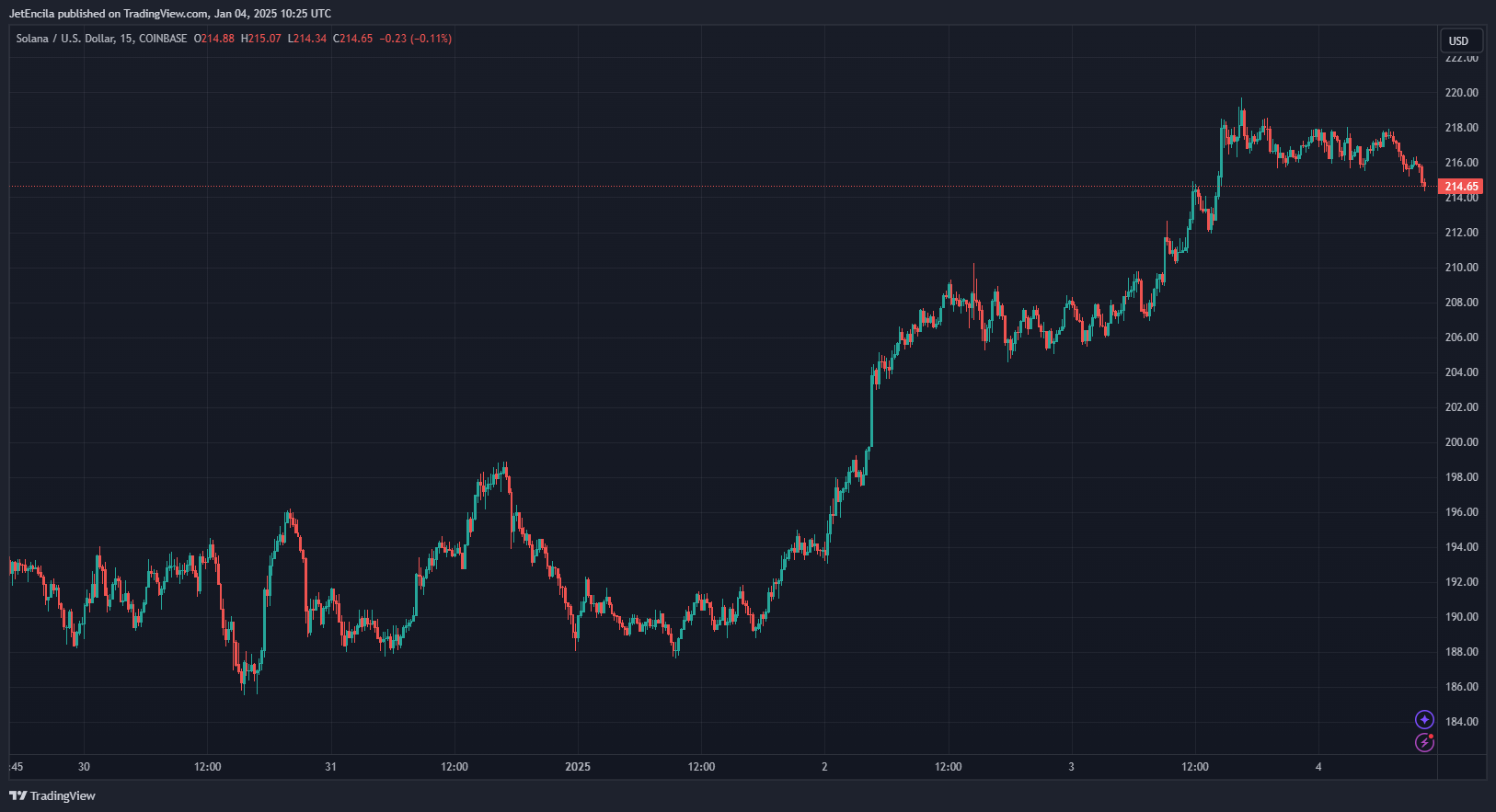Click the 31 date label on the time axis
This screenshot has width=1496, height=812.
(x=330, y=767)
